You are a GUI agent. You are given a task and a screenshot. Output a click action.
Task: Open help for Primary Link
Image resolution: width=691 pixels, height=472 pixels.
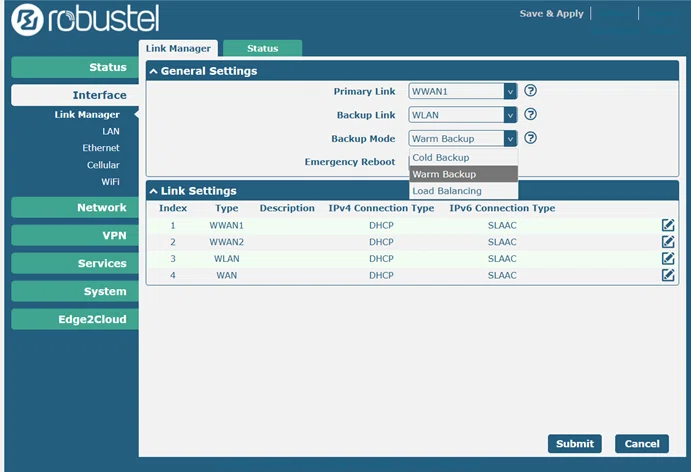click(x=531, y=91)
